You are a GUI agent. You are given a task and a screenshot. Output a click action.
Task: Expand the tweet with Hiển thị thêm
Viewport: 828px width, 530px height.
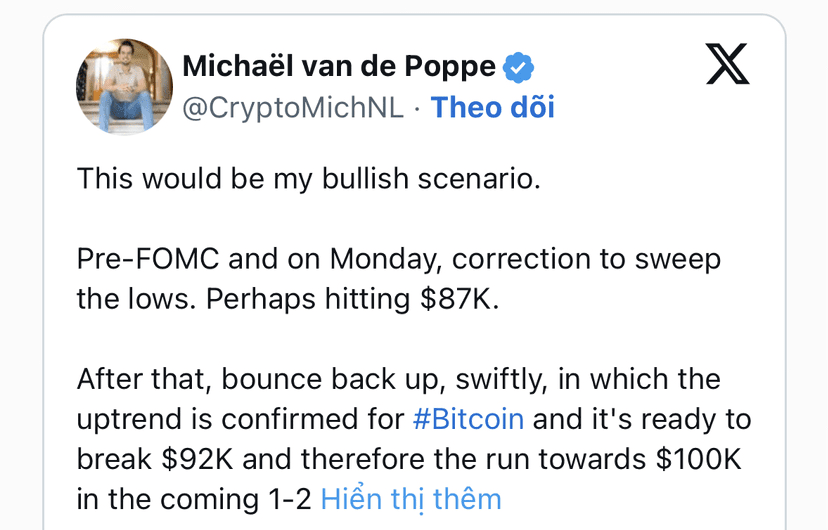(x=411, y=499)
